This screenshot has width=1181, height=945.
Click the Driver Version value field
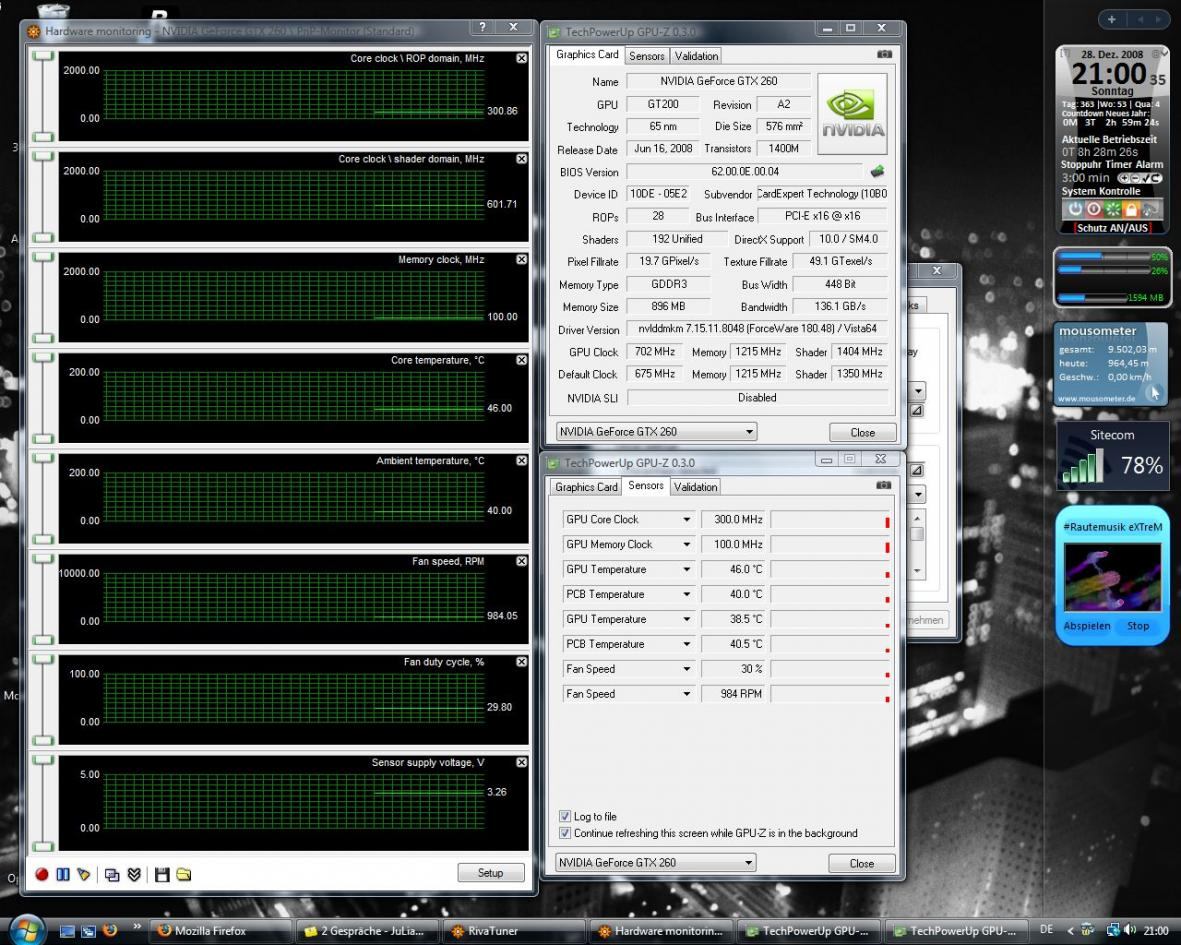[x=758, y=329]
